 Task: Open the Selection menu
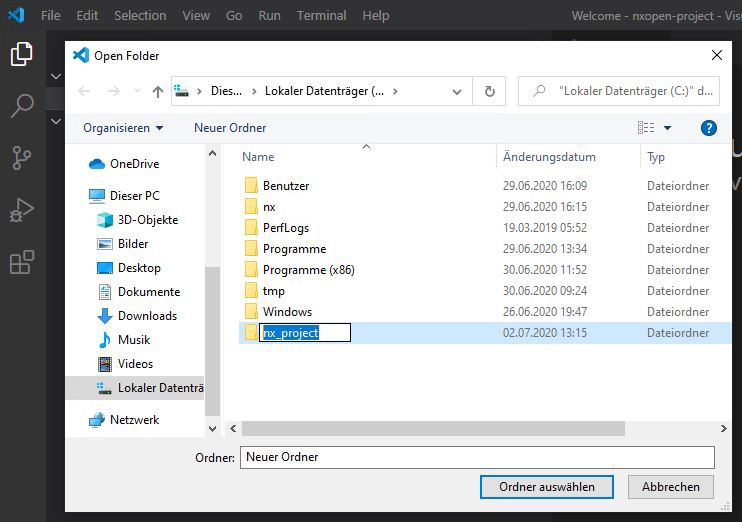click(x=140, y=16)
